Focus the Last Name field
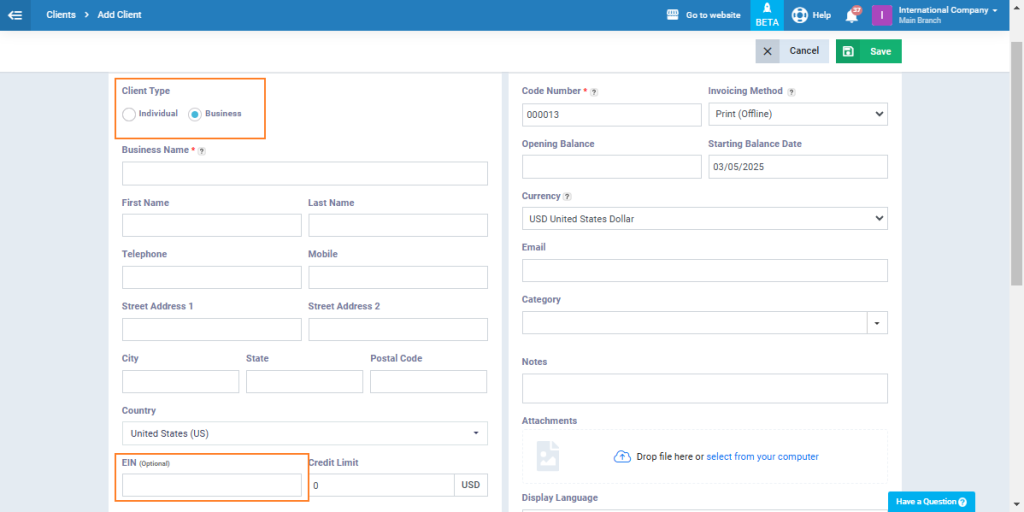 [x=398, y=225]
